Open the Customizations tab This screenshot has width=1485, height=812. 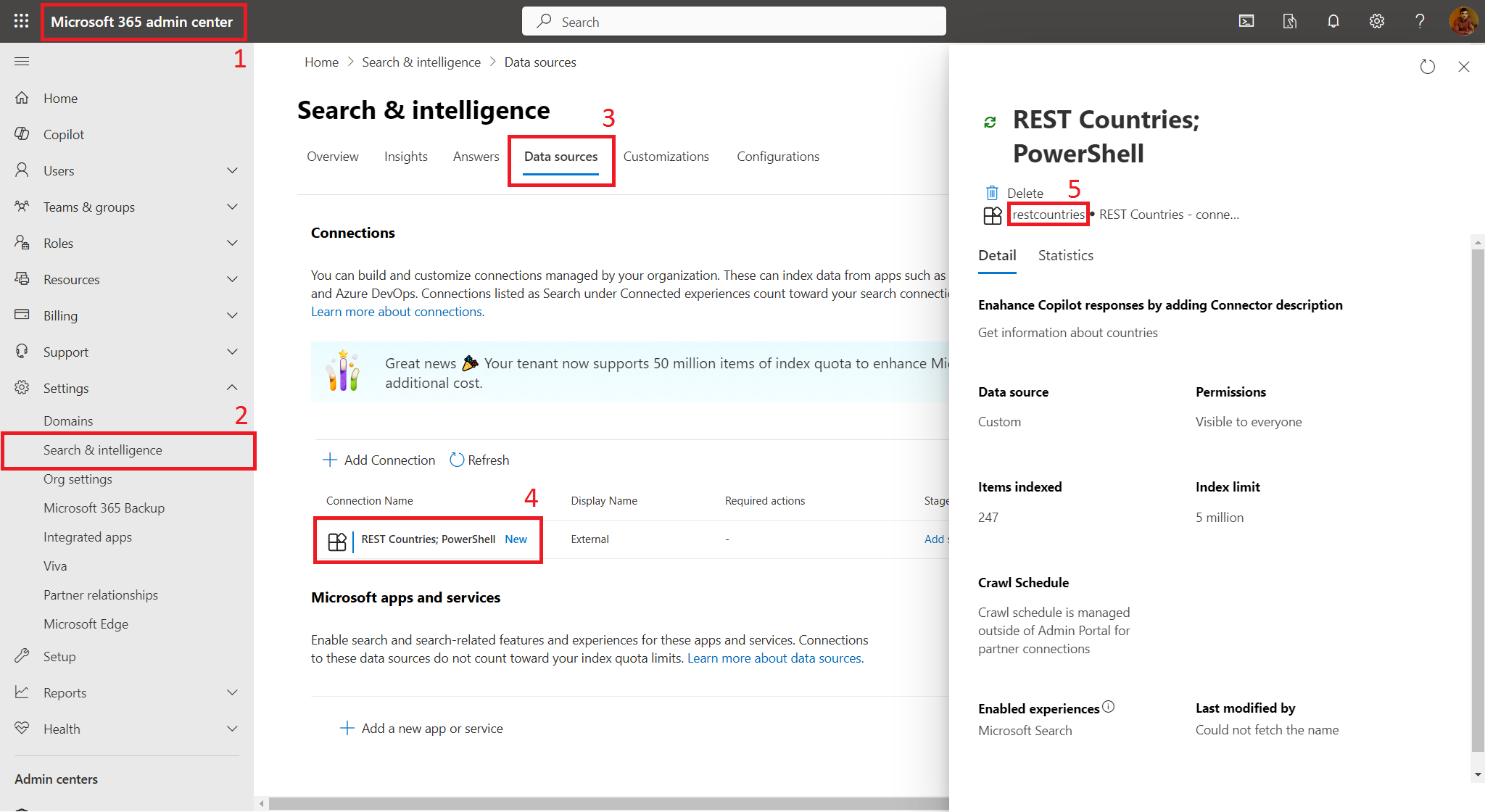[666, 157]
